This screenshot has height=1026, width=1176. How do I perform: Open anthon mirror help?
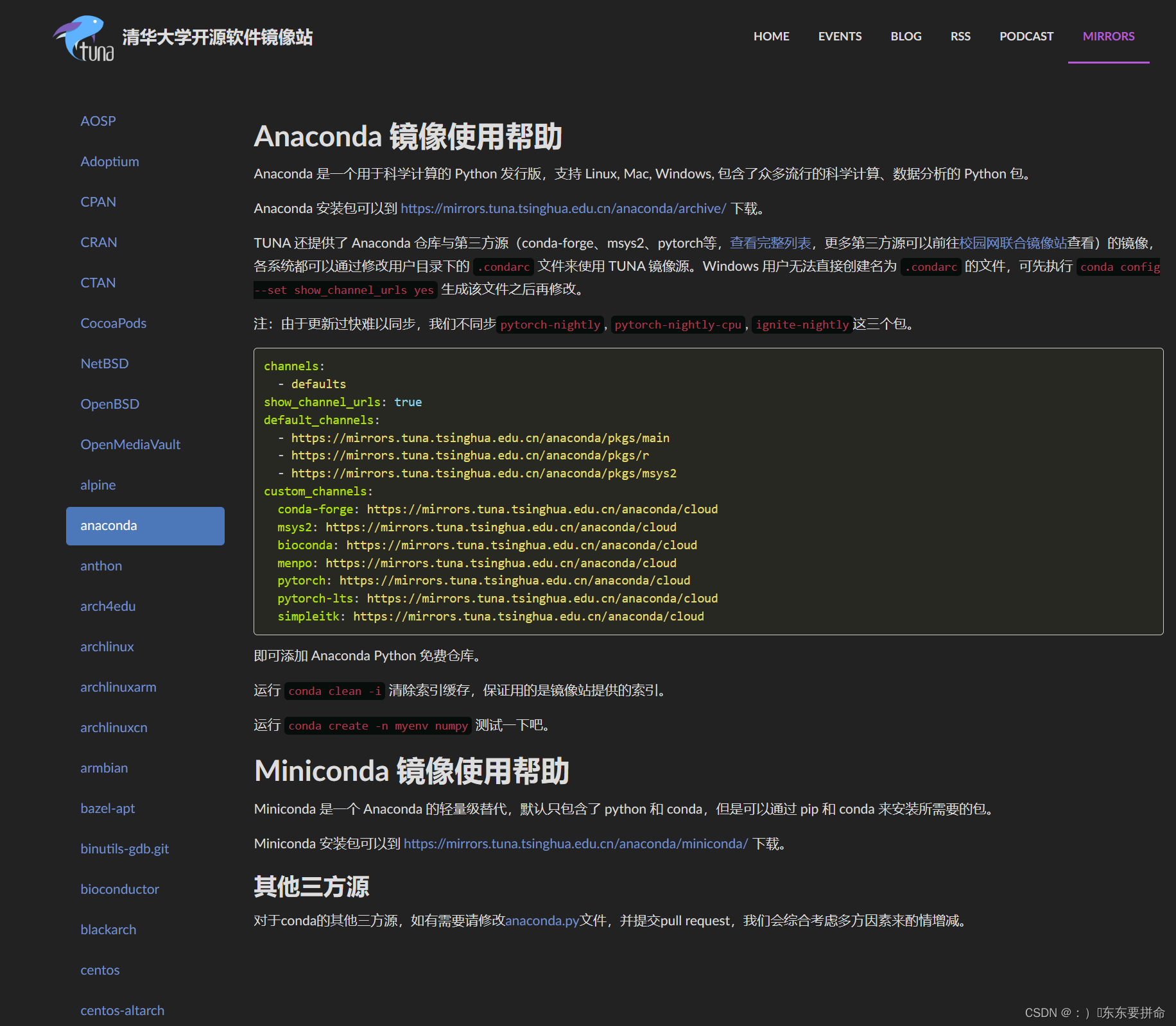101,565
